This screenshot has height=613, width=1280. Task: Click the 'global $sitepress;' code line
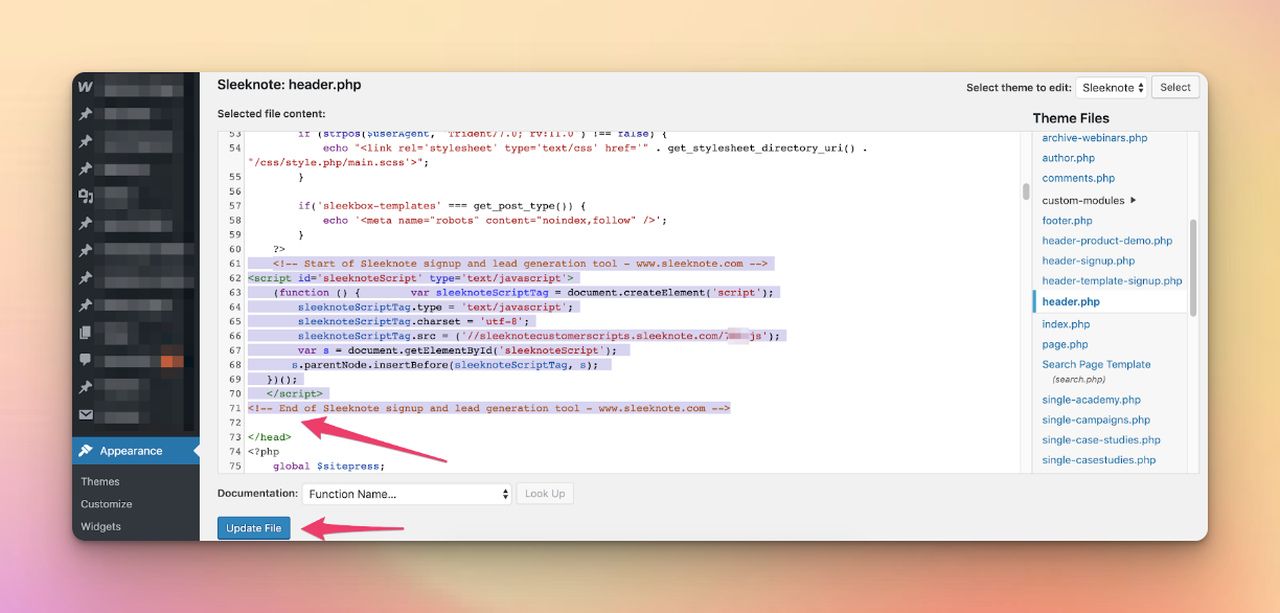328,466
